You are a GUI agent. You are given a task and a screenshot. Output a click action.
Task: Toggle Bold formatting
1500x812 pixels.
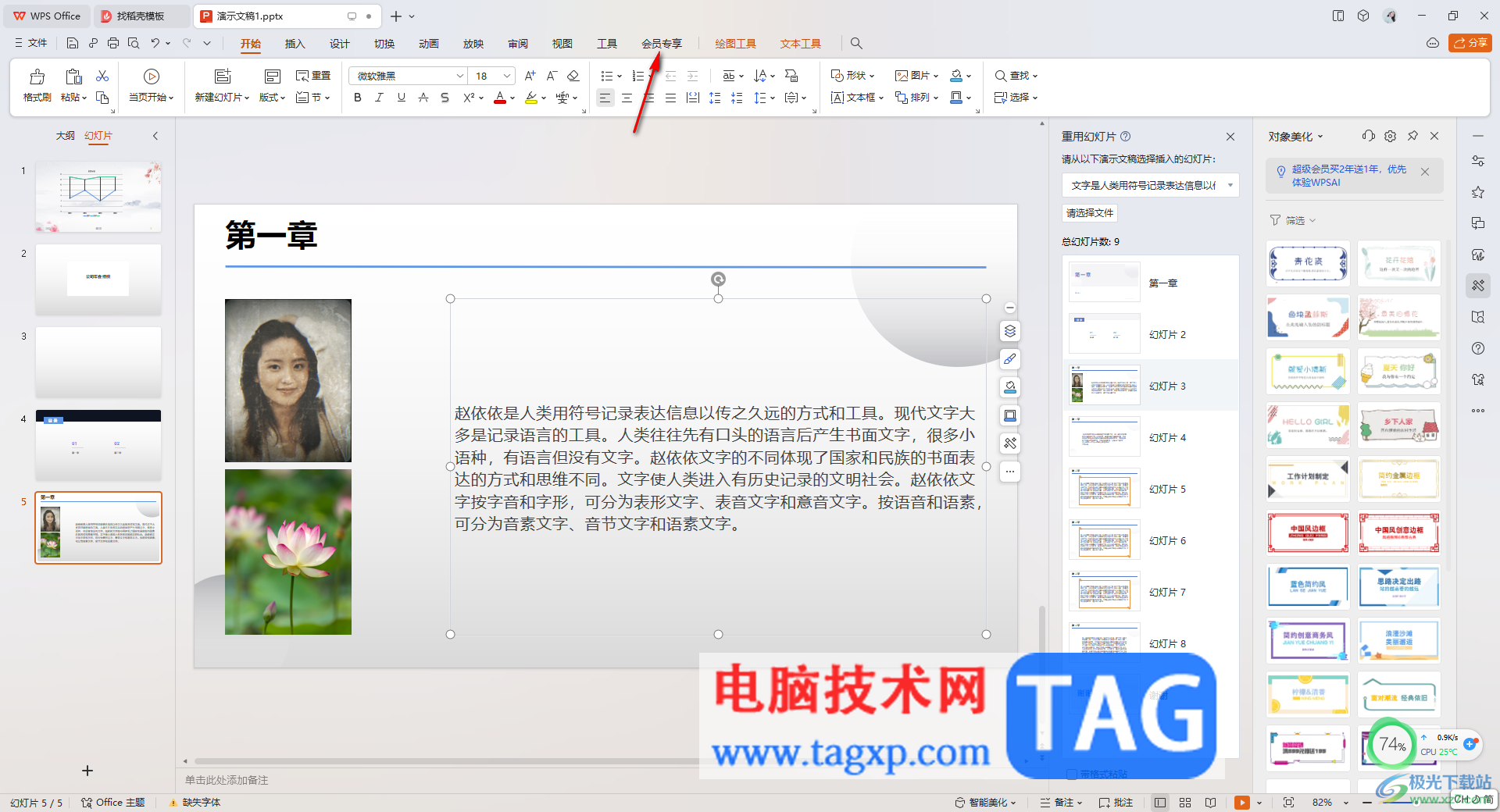tap(358, 98)
